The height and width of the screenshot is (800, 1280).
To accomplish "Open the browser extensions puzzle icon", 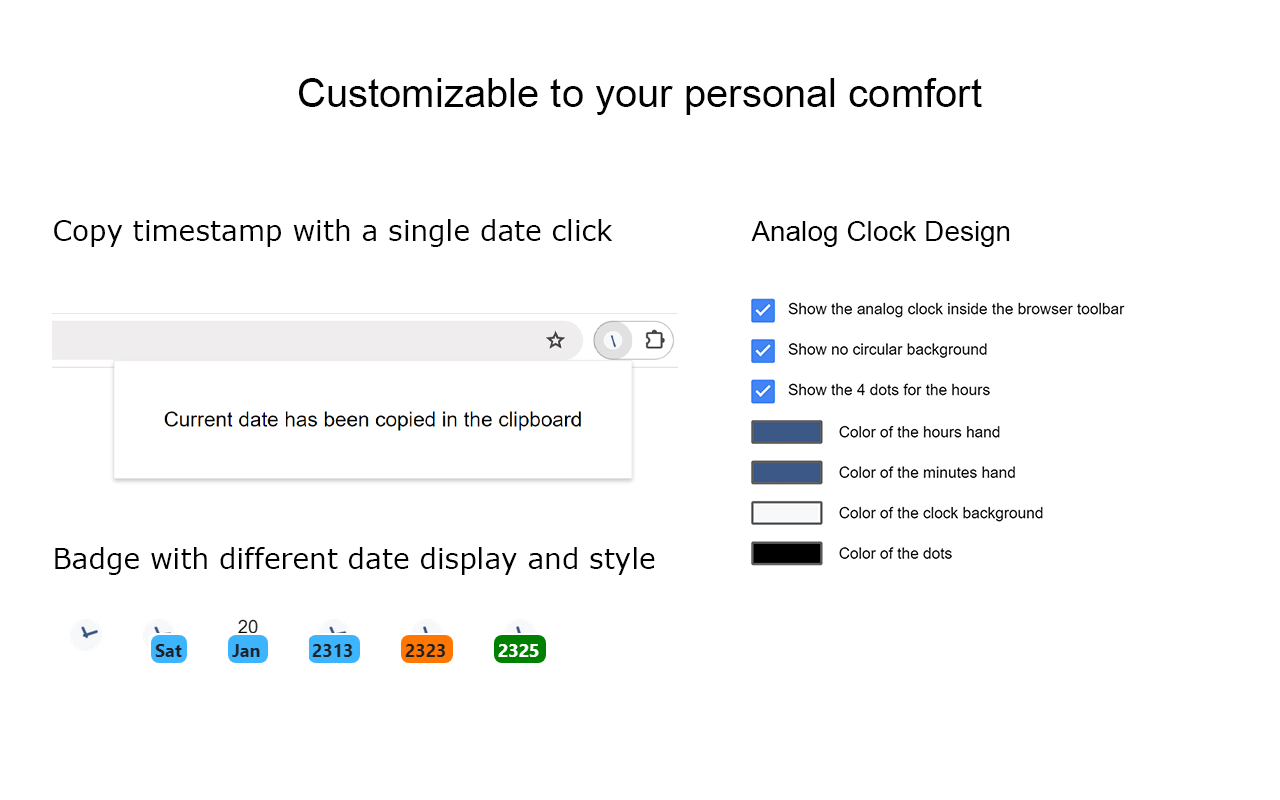I will 655,340.
